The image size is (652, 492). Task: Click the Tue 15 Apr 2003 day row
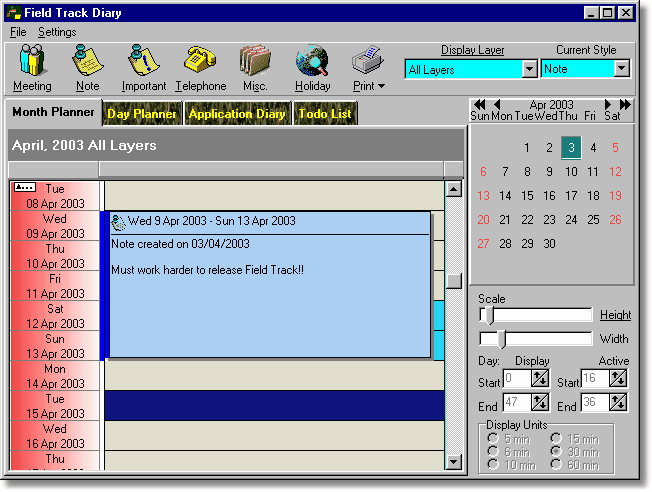click(274, 405)
